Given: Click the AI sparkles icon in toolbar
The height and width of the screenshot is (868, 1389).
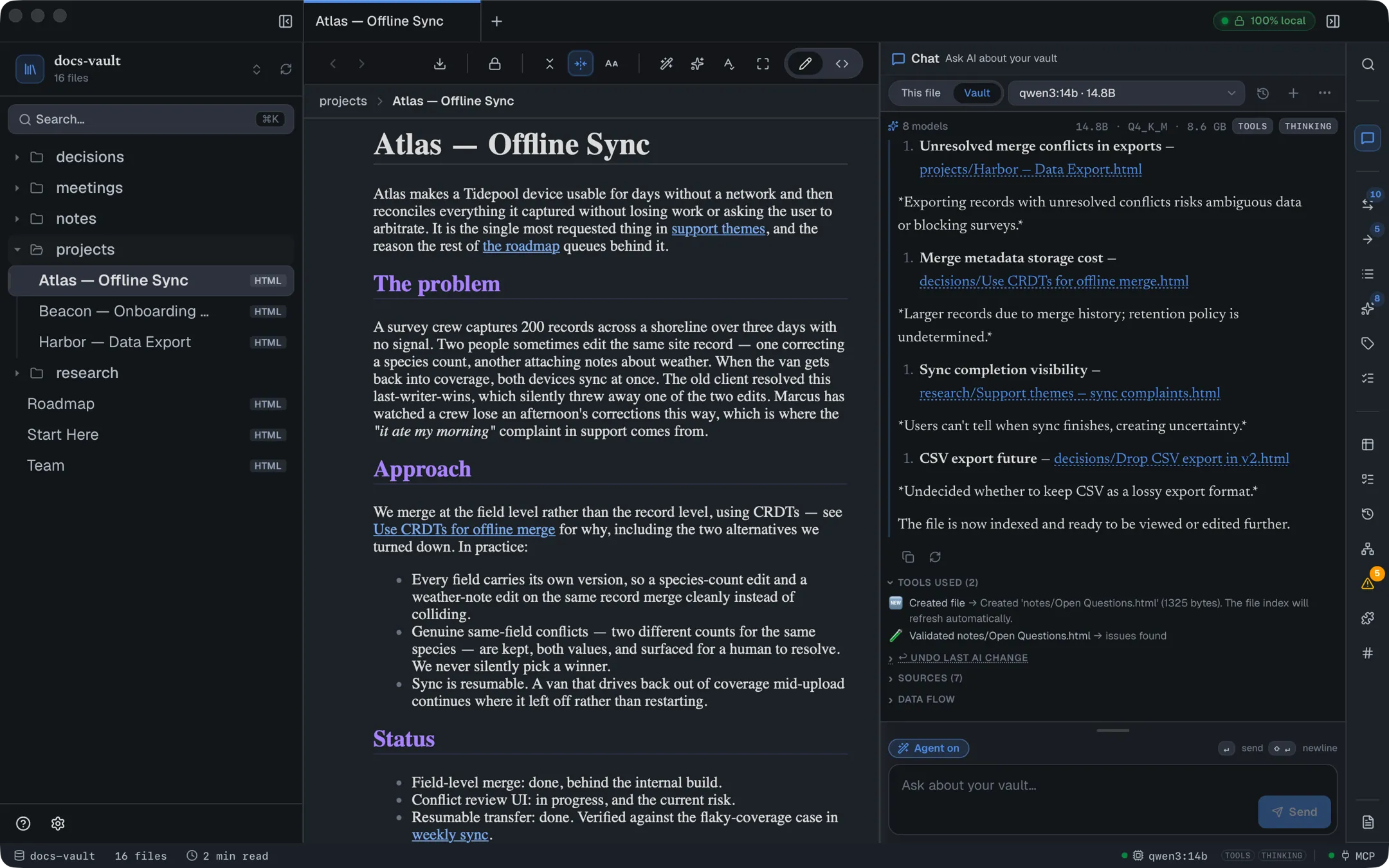Looking at the screenshot, I should point(697,64).
